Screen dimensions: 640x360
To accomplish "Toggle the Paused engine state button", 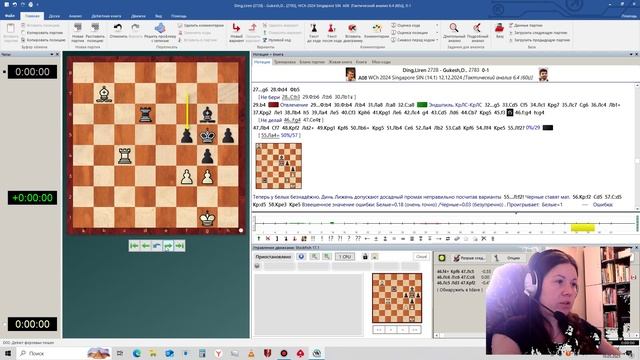I will pyautogui.click(x=273, y=257).
